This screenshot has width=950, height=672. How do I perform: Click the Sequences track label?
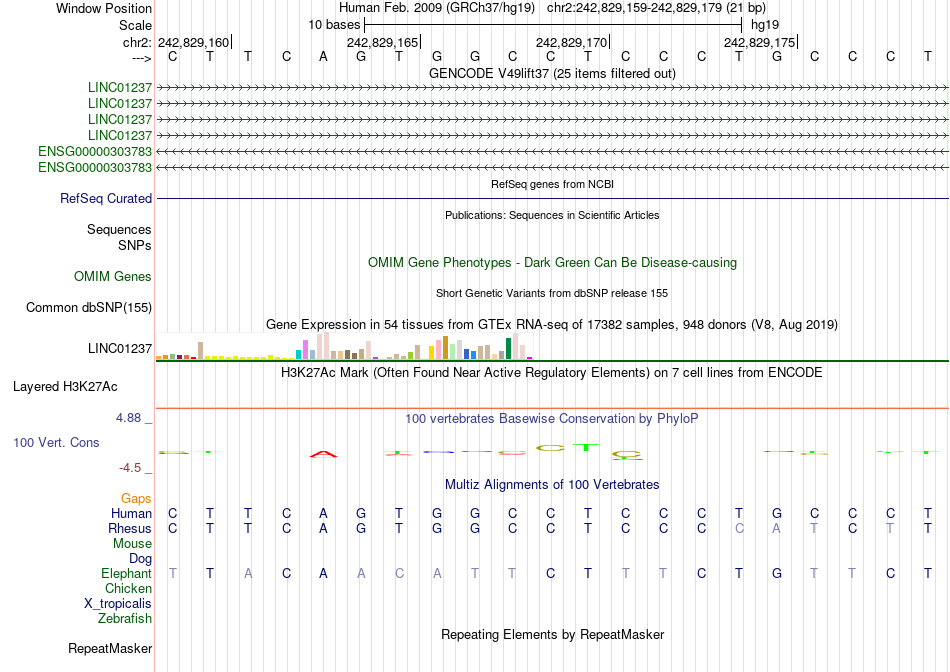pos(119,230)
